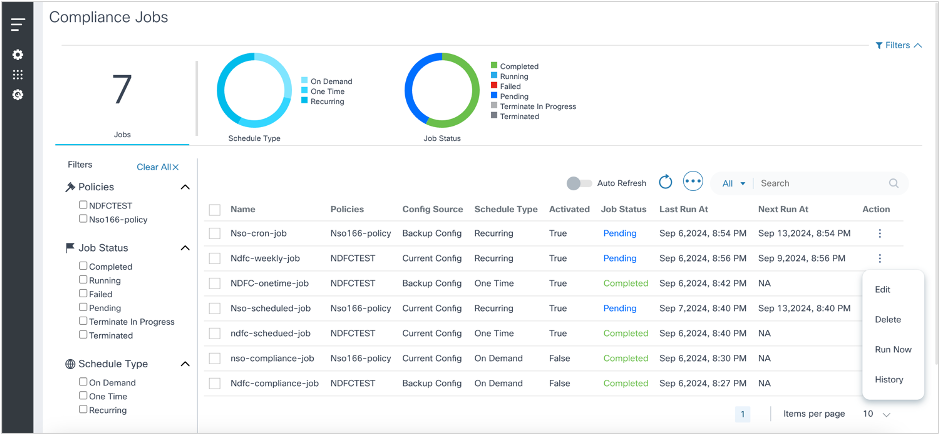The width and height of the screenshot is (940, 434).
Task: Open the items per page dropdown
Action: coord(877,414)
